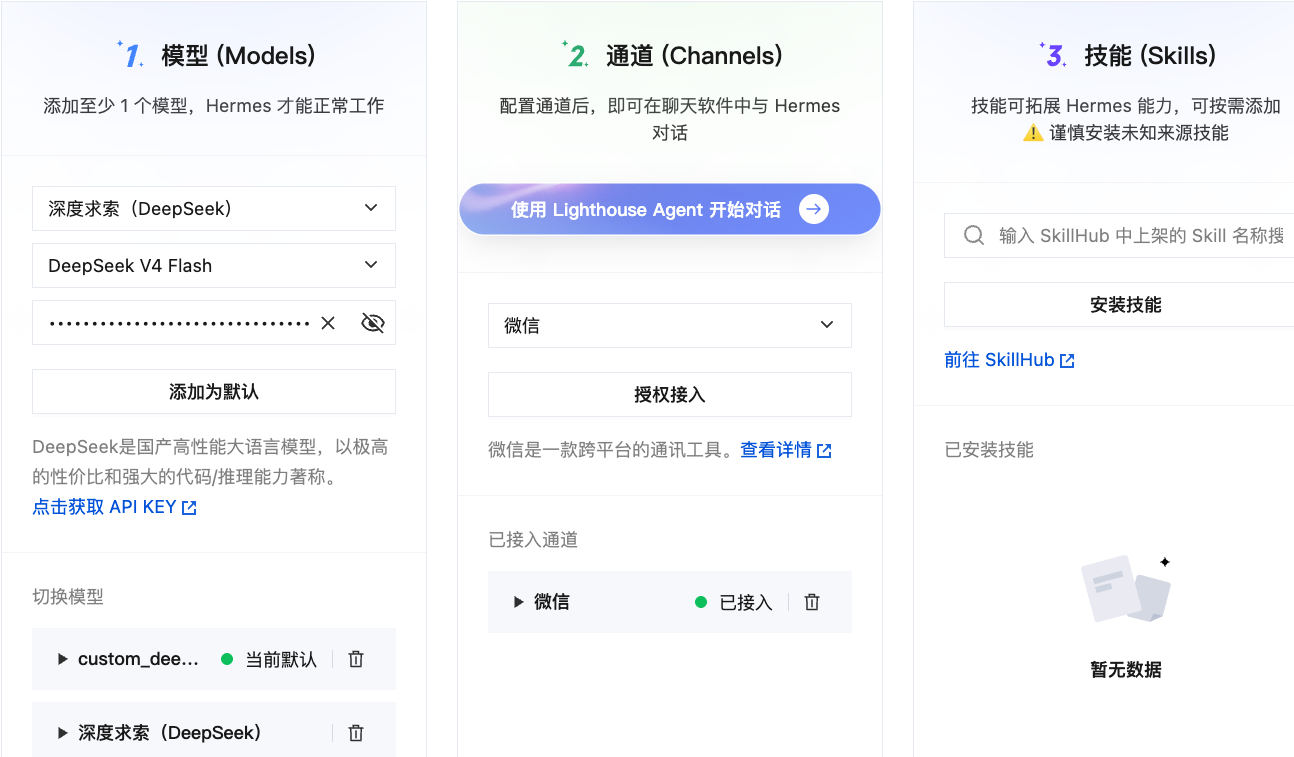Click the green status dot beside 当前默认
1294x757 pixels.
click(x=227, y=659)
